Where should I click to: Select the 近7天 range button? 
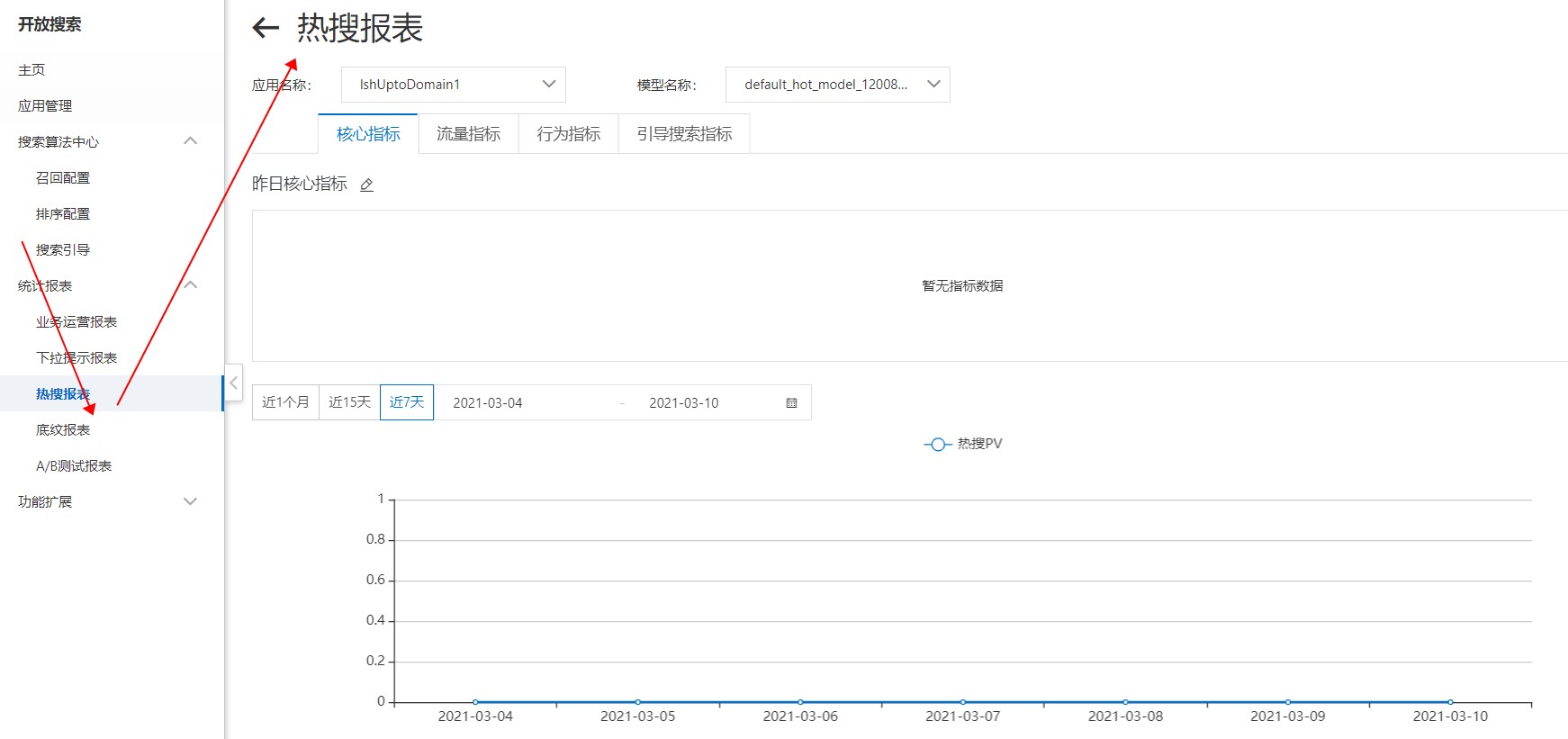407,402
